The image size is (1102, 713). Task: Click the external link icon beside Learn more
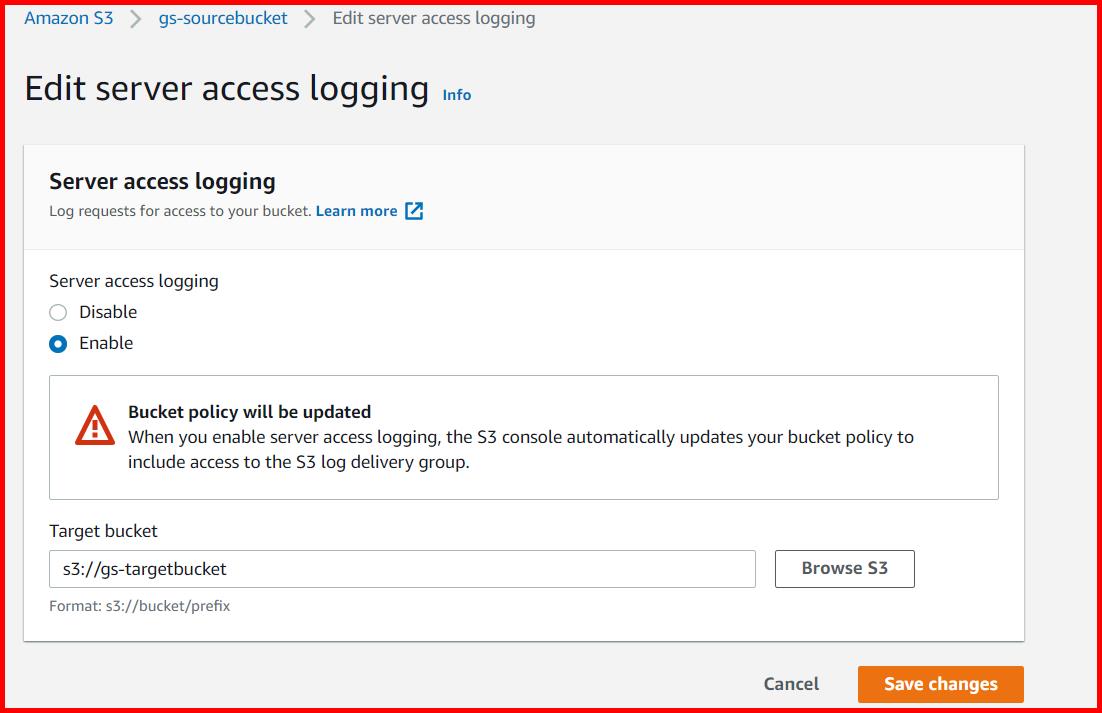click(x=414, y=211)
